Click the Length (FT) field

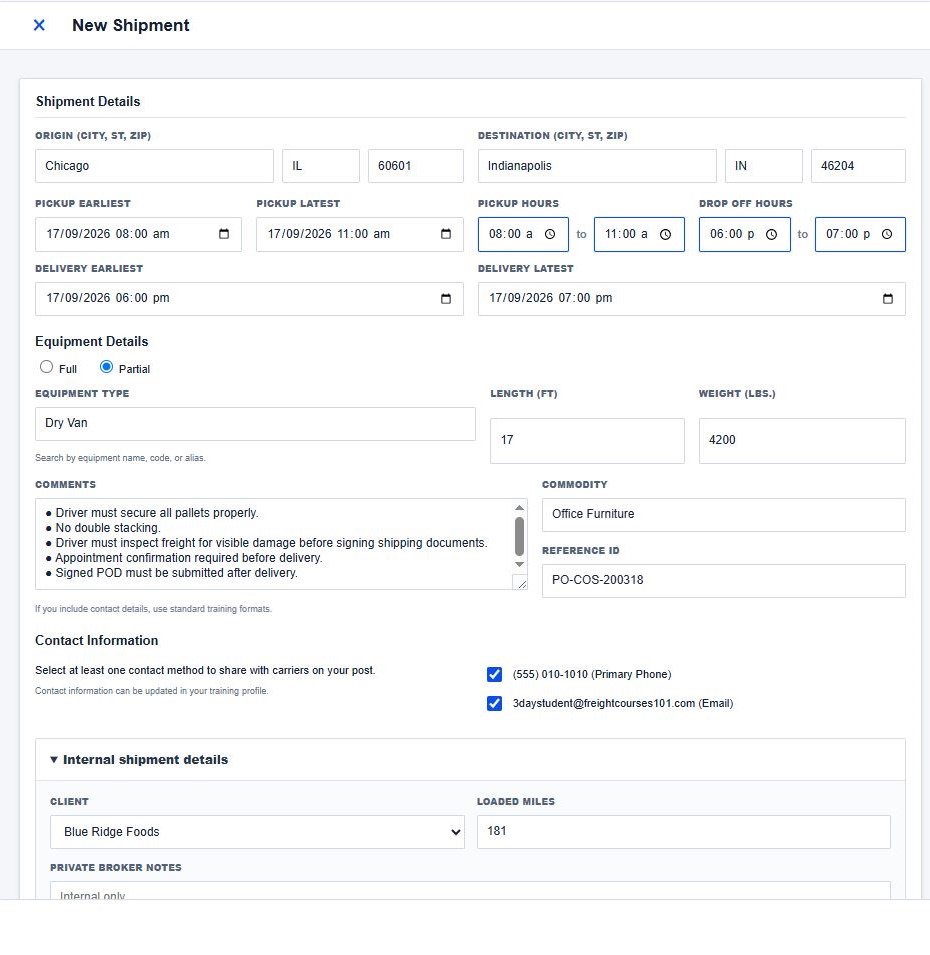[x=587, y=441]
